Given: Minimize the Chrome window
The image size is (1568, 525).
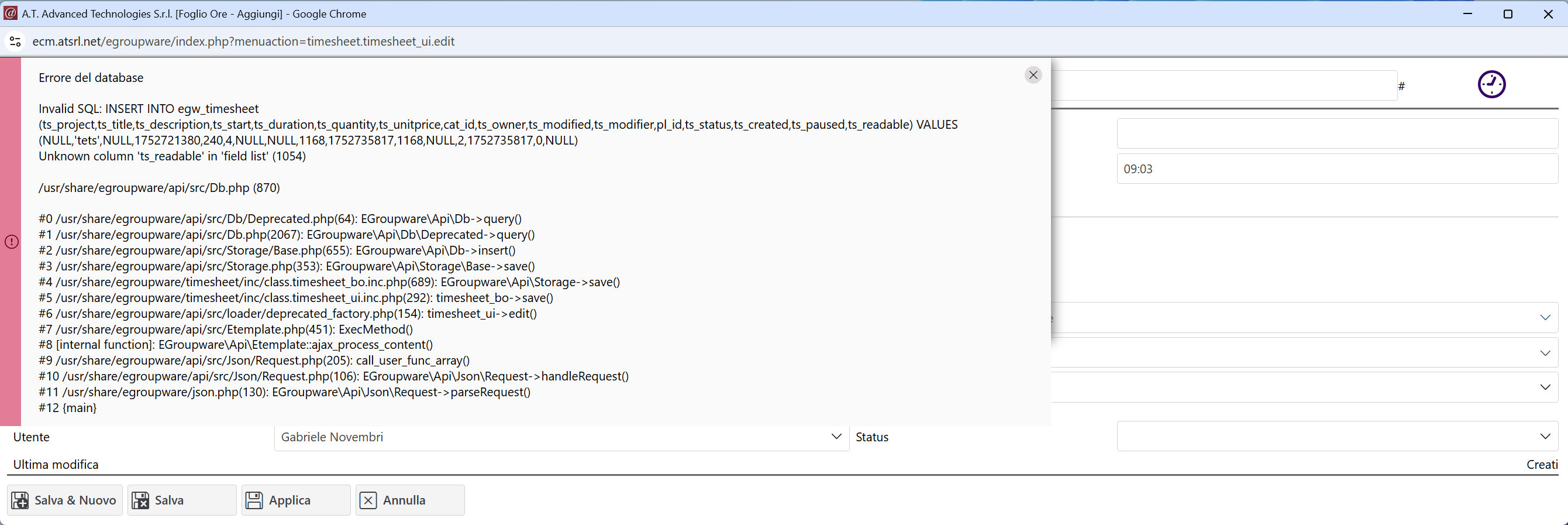Looking at the screenshot, I should (x=1467, y=13).
